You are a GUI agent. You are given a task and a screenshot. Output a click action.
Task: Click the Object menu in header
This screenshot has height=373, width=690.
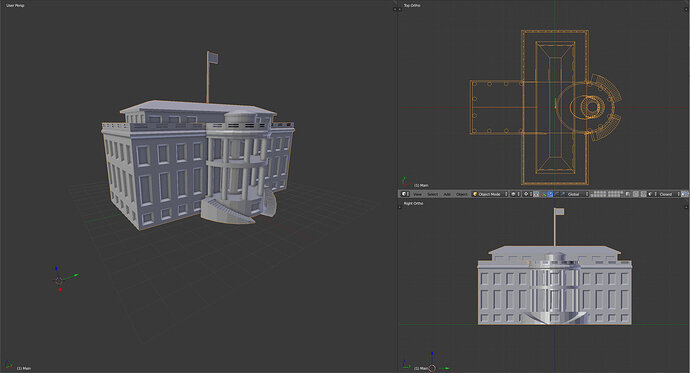pyautogui.click(x=461, y=194)
